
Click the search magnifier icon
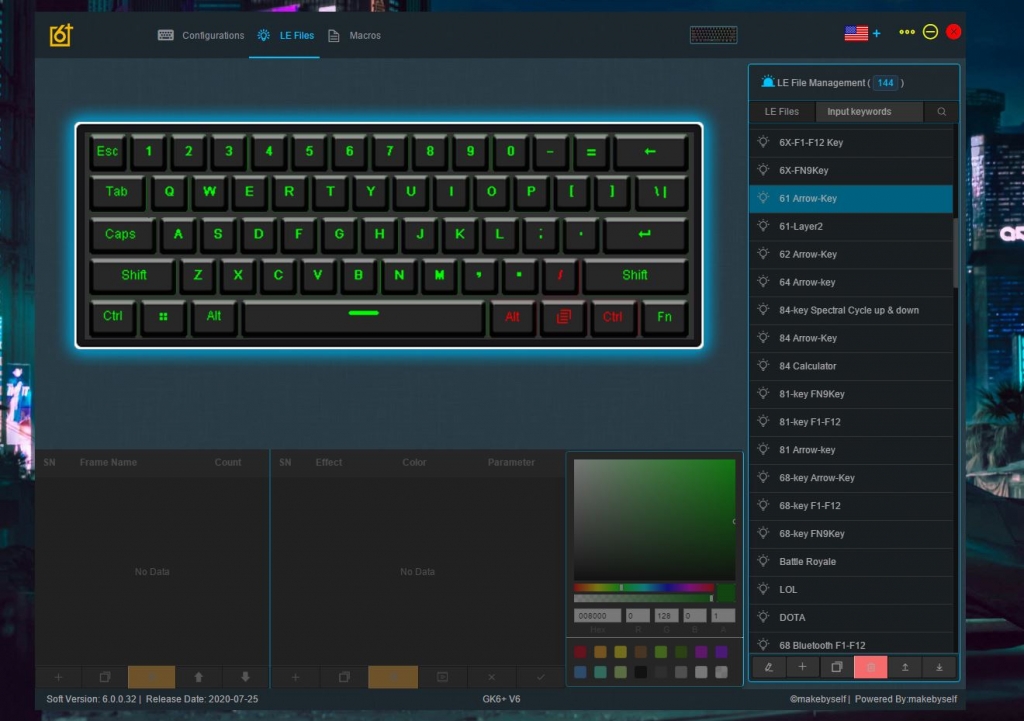[x=941, y=112]
